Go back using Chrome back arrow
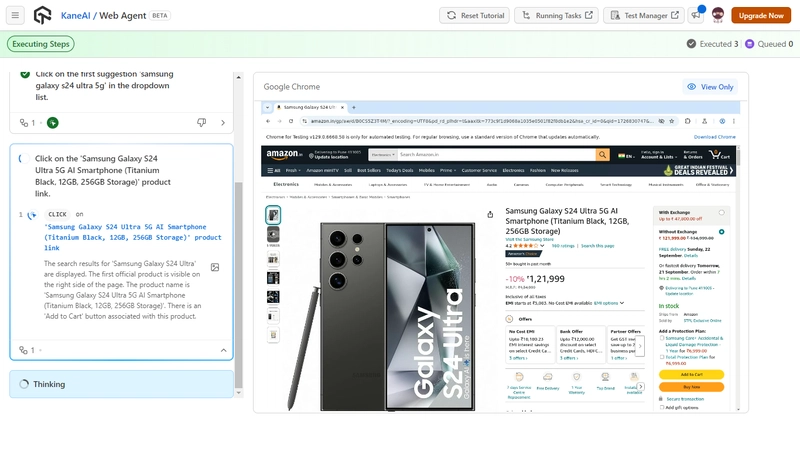Image resolution: width=800 pixels, height=449 pixels. pyautogui.click(x=268, y=121)
